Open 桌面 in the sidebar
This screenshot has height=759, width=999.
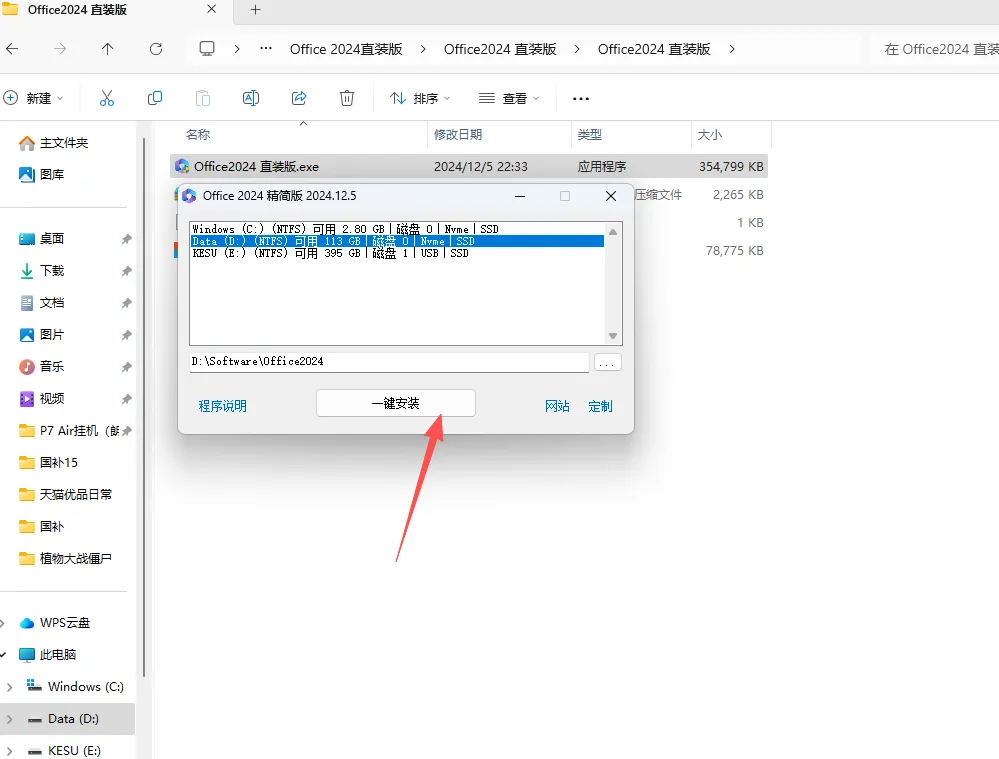42,239
